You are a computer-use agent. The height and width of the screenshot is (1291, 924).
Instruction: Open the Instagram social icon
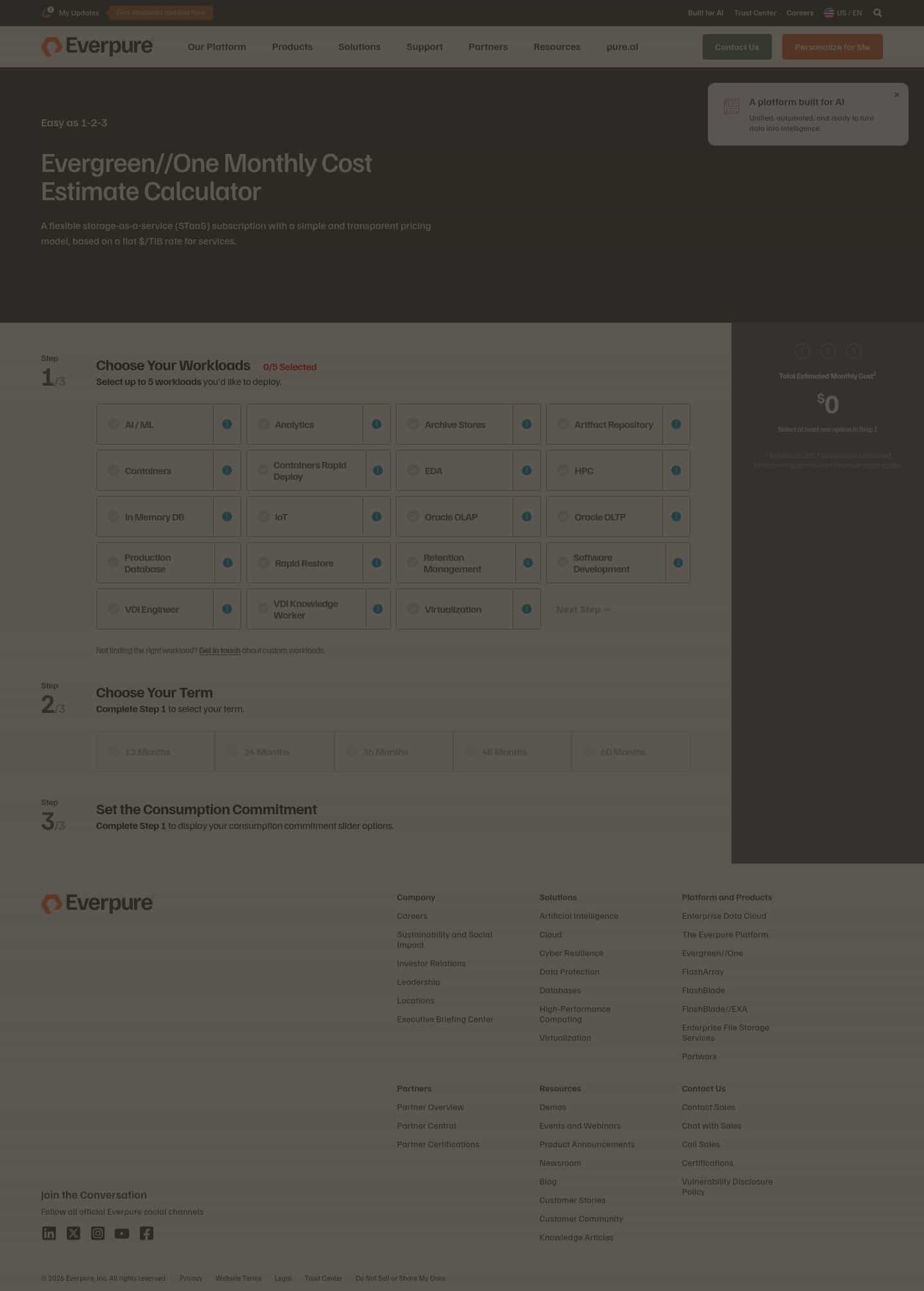(98, 1233)
